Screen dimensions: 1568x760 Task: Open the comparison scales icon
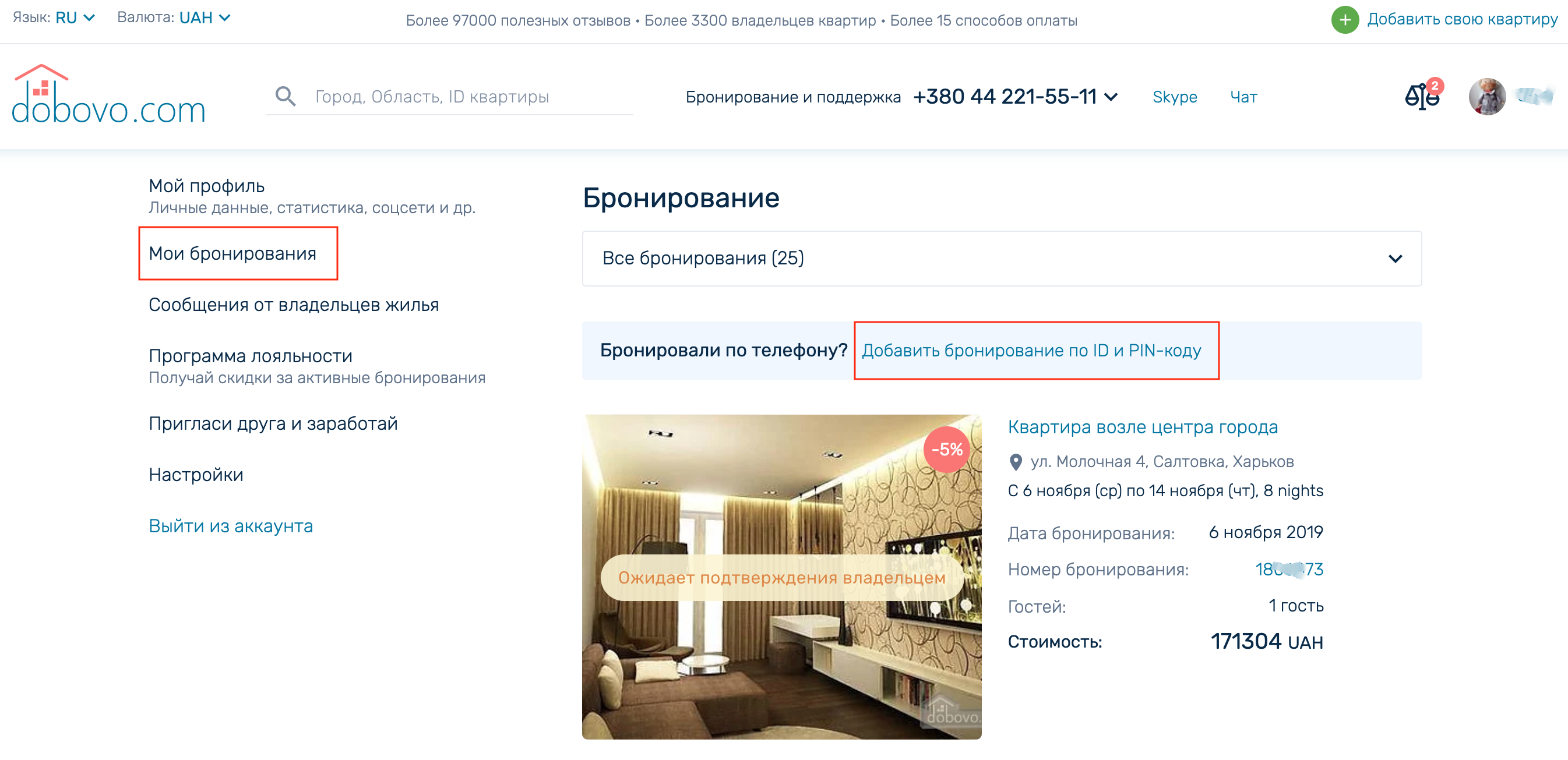click(1422, 96)
